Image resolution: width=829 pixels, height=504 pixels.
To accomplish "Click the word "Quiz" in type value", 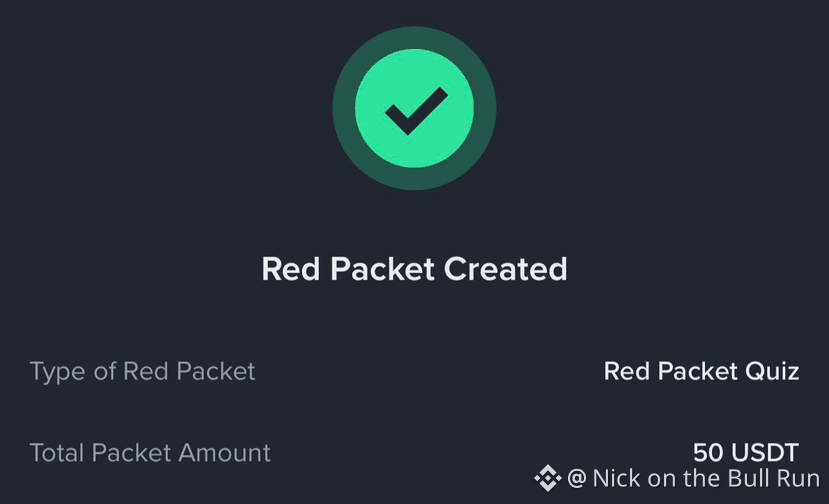I will pos(771,372).
